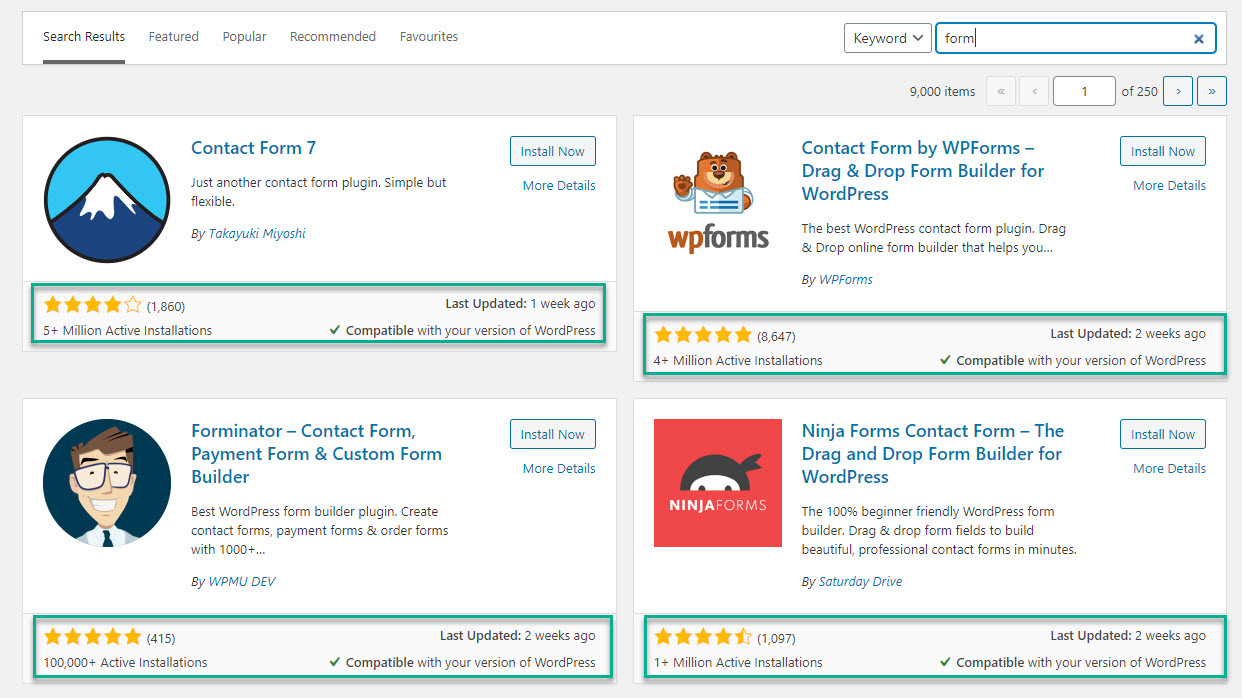Open More Details for Ninja Forms
This screenshot has width=1242, height=698.
1169,468
